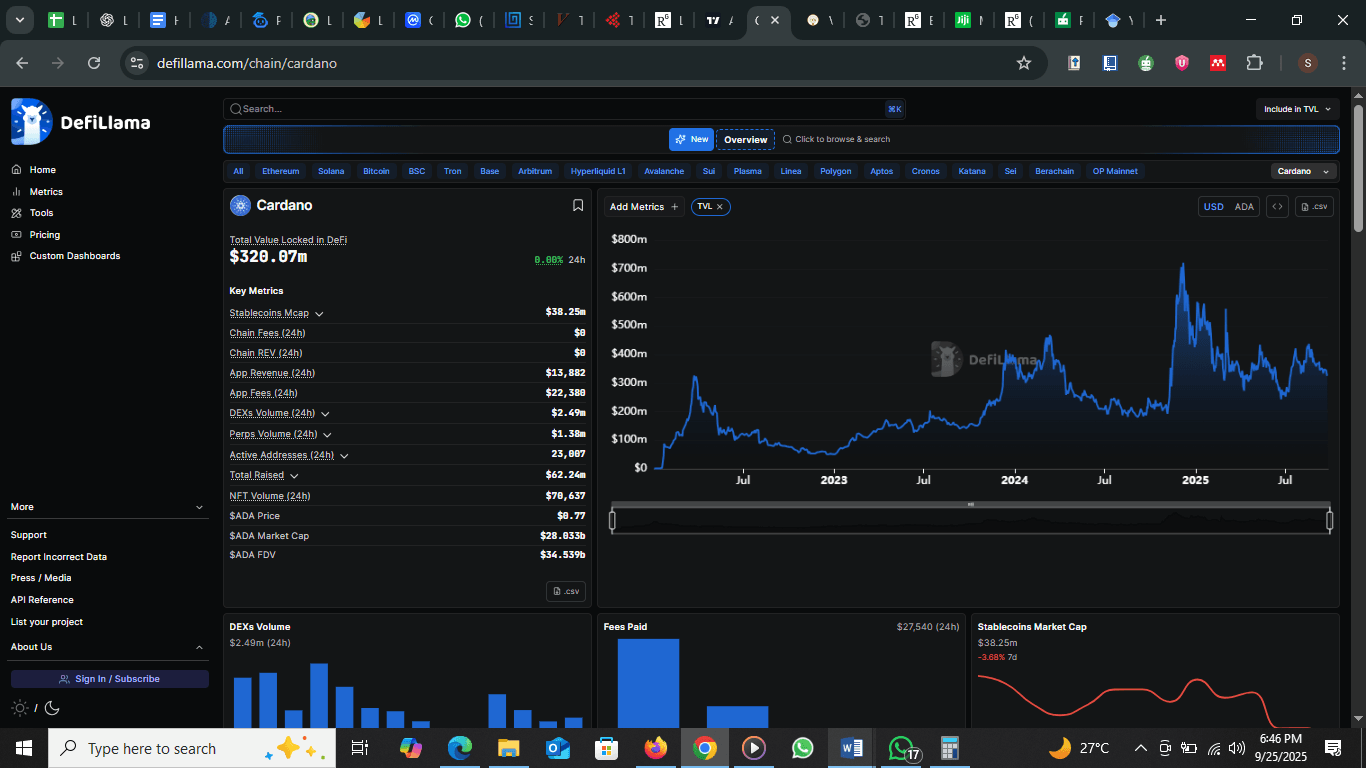
Task: Select the Ethereum chain tab
Action: (280, 171)
